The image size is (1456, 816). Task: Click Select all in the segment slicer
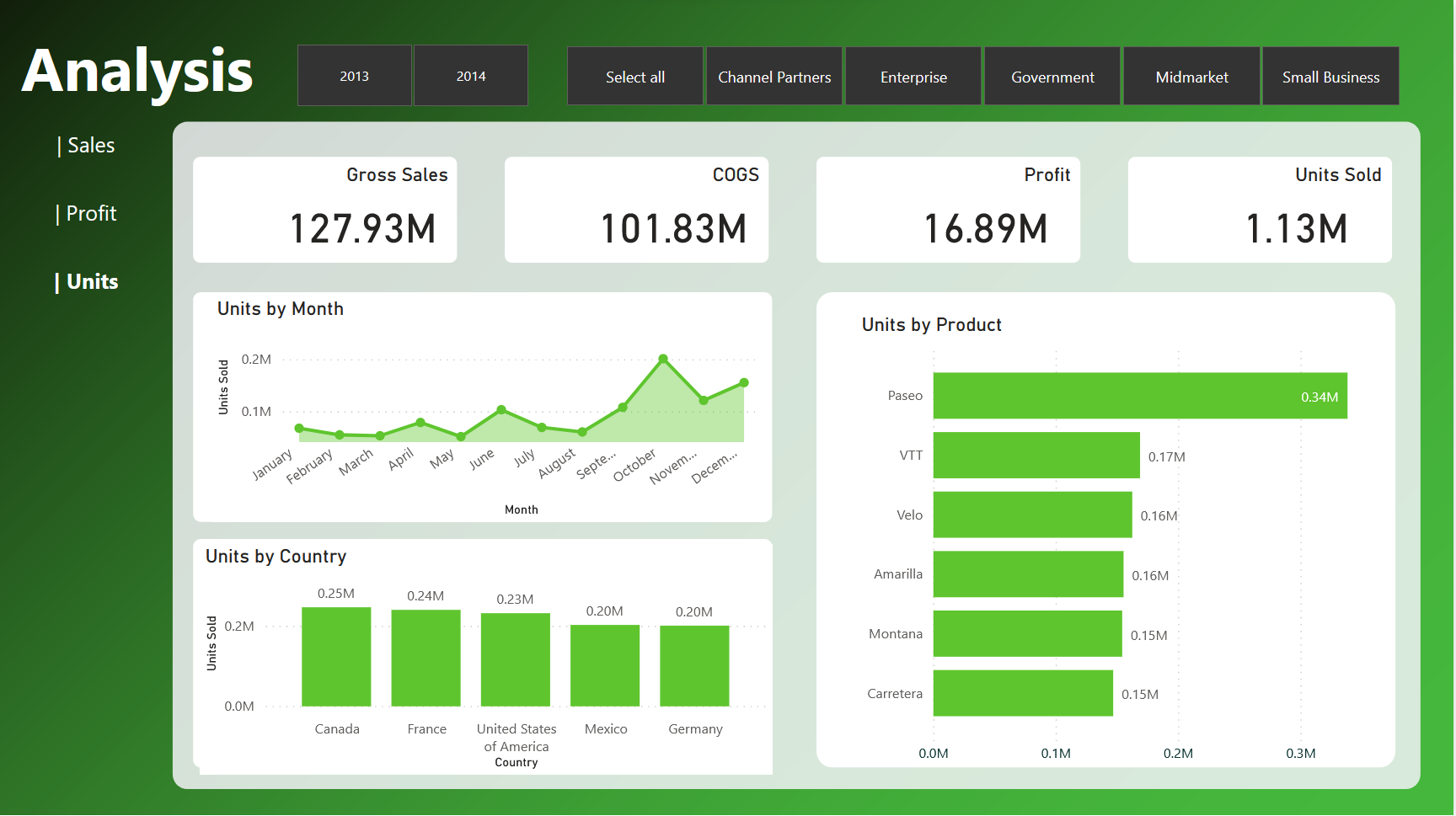[x=634, y=76]
